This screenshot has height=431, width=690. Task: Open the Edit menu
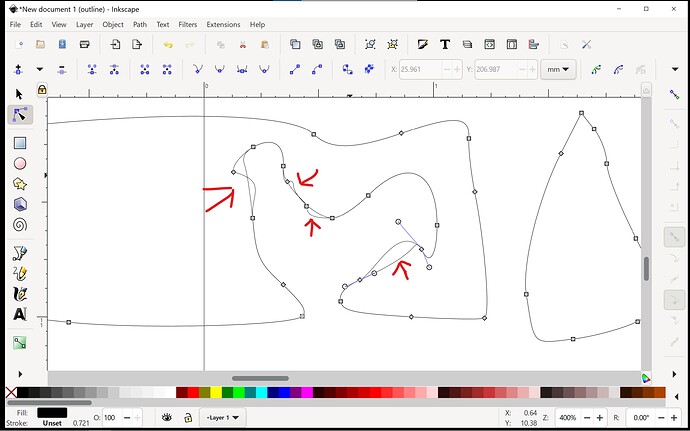click(36, 25)
